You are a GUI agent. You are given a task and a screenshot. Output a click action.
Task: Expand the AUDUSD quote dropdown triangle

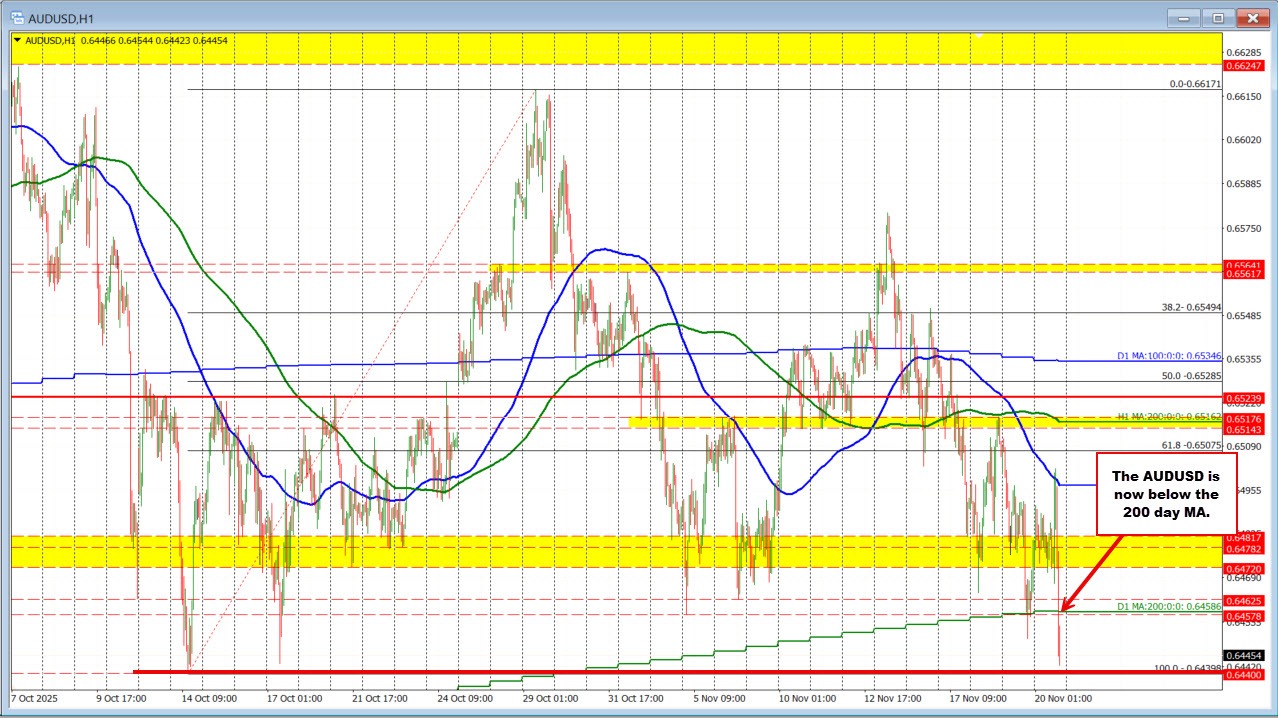click(18, 41)
